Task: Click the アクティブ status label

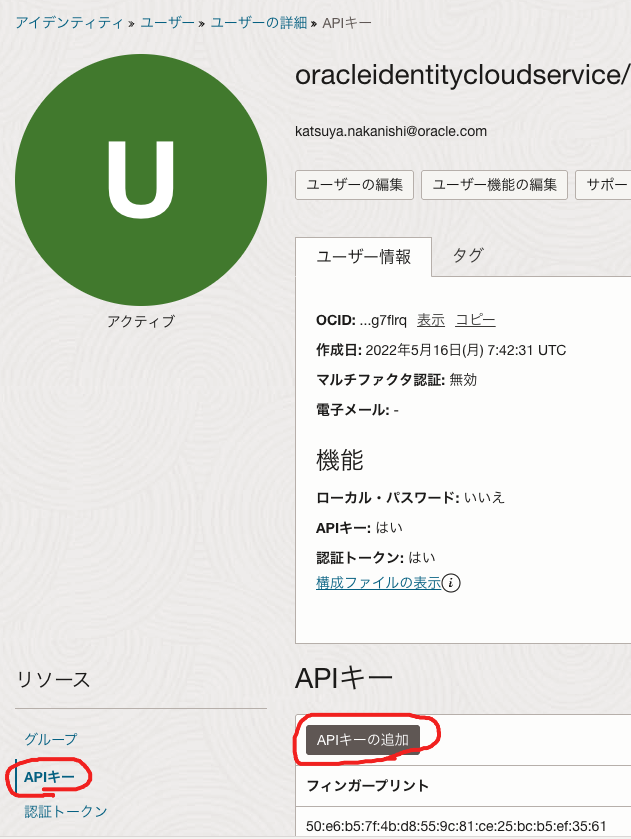Action: [x=141, y=321]
